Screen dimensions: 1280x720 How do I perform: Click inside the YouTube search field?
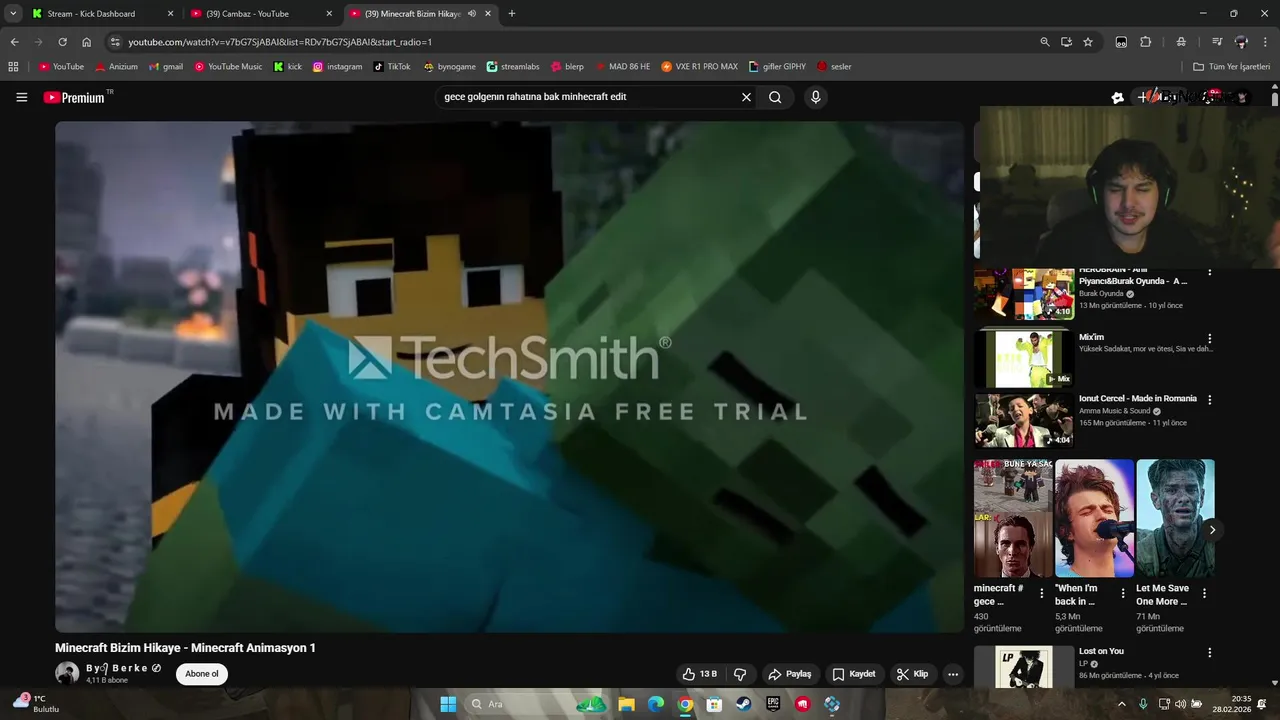coord(590,97)
